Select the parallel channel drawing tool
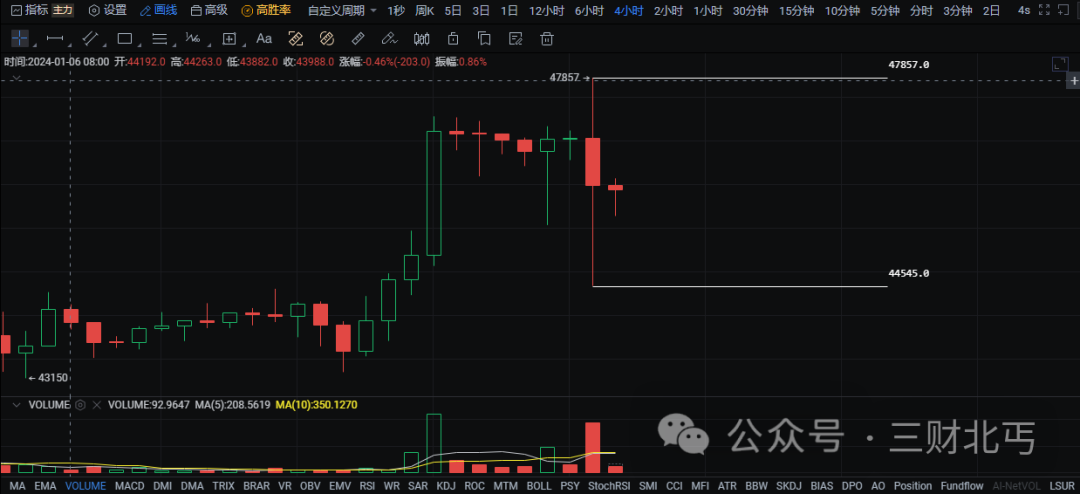The image size is (1080, 494). pyautogui.click(x=90, y=39)
